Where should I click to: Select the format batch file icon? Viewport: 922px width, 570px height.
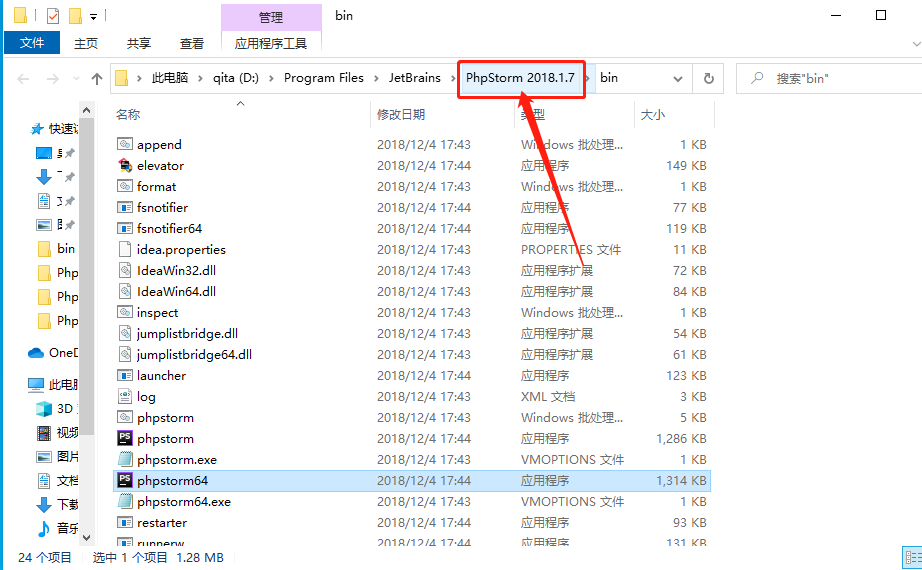125,186
